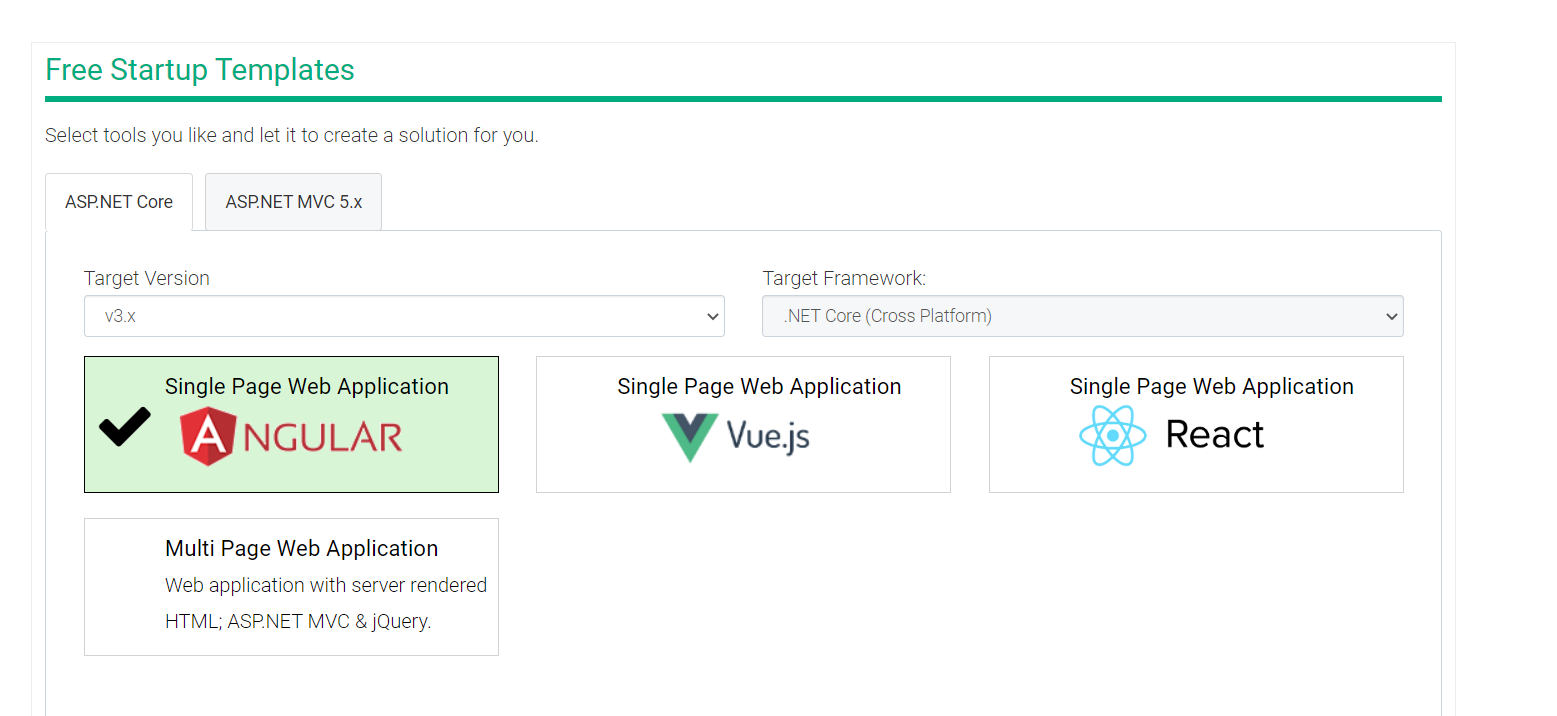1557x716 pixels.
Task: Click the server rendered HTML description text
Action: pyautogui.click(x=325, y=603)
